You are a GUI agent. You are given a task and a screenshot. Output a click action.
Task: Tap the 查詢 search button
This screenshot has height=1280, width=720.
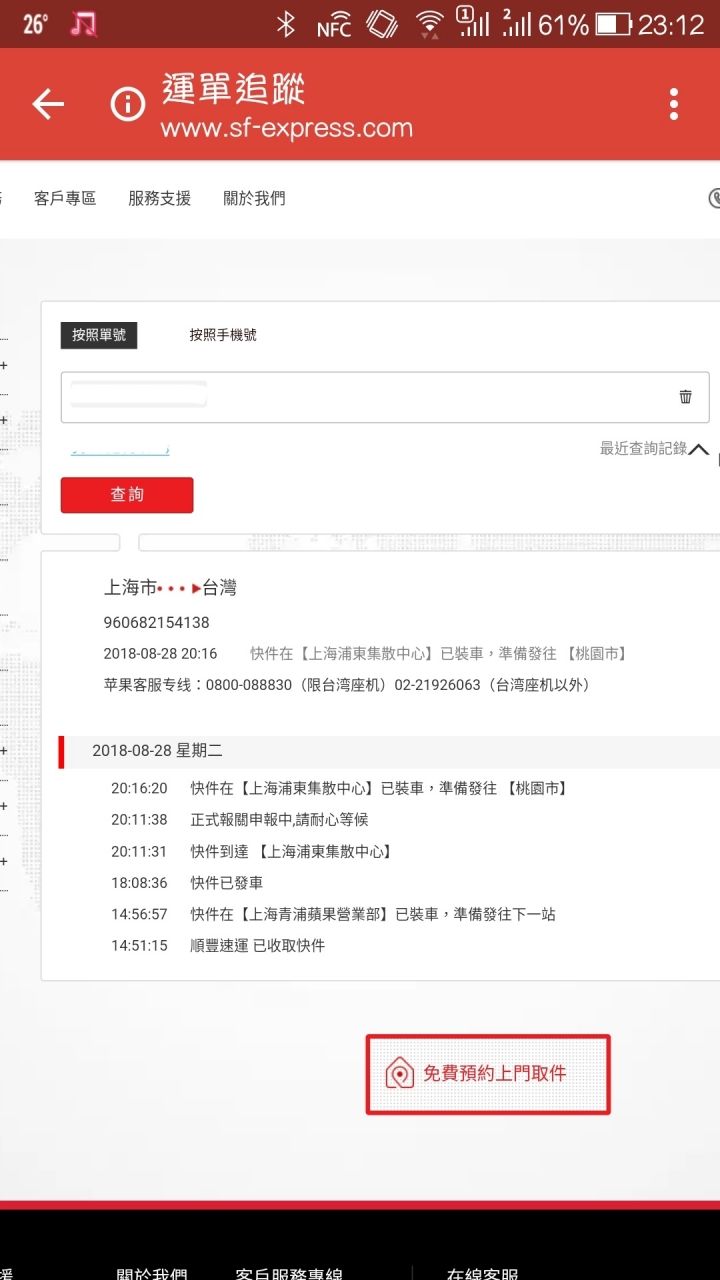point(127,495)
